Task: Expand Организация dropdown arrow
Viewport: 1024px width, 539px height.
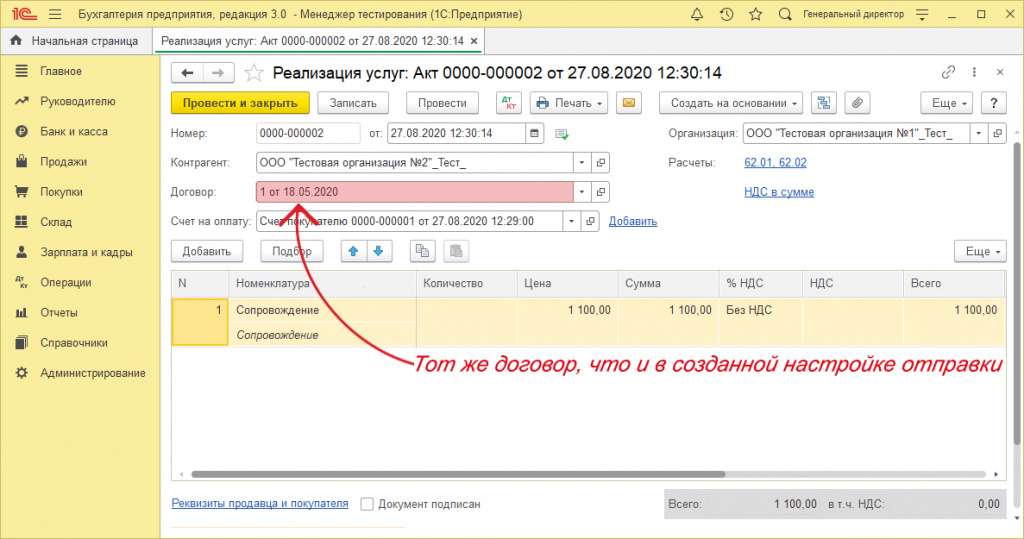Action: coord(978,133)
